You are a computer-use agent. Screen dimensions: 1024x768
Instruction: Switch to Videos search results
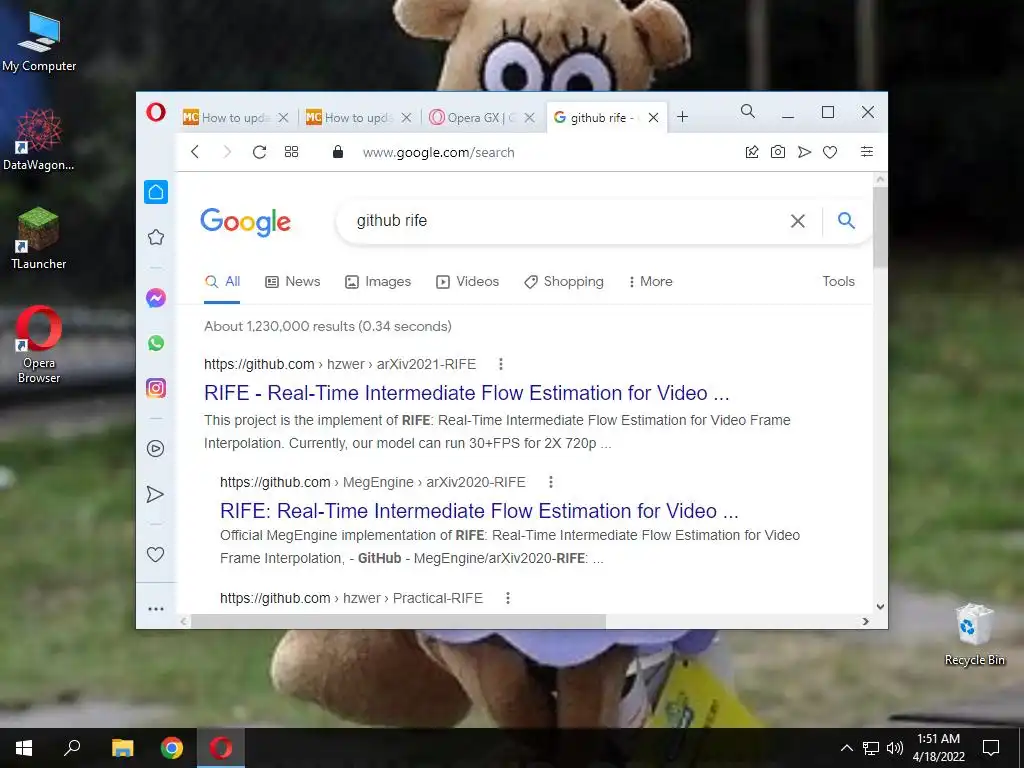[x=468, y=281]
